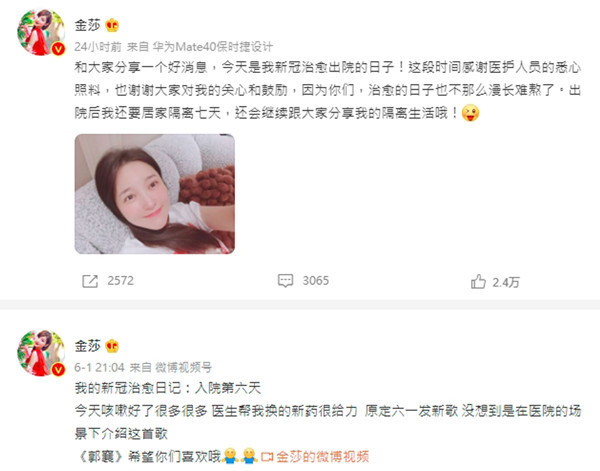Image resolution: width=600 pixels, height=471 pixels.
Task: Click the video icon before 金莎的微博视频
Action: [267, 457]
